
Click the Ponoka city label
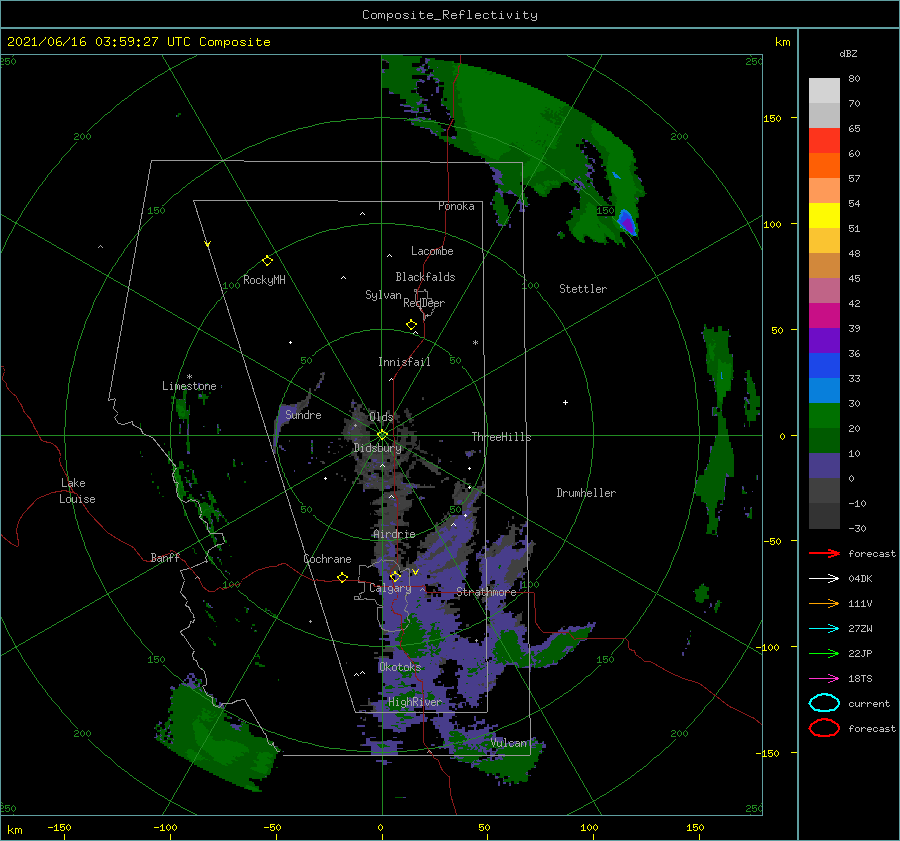(x=456, y=206)
